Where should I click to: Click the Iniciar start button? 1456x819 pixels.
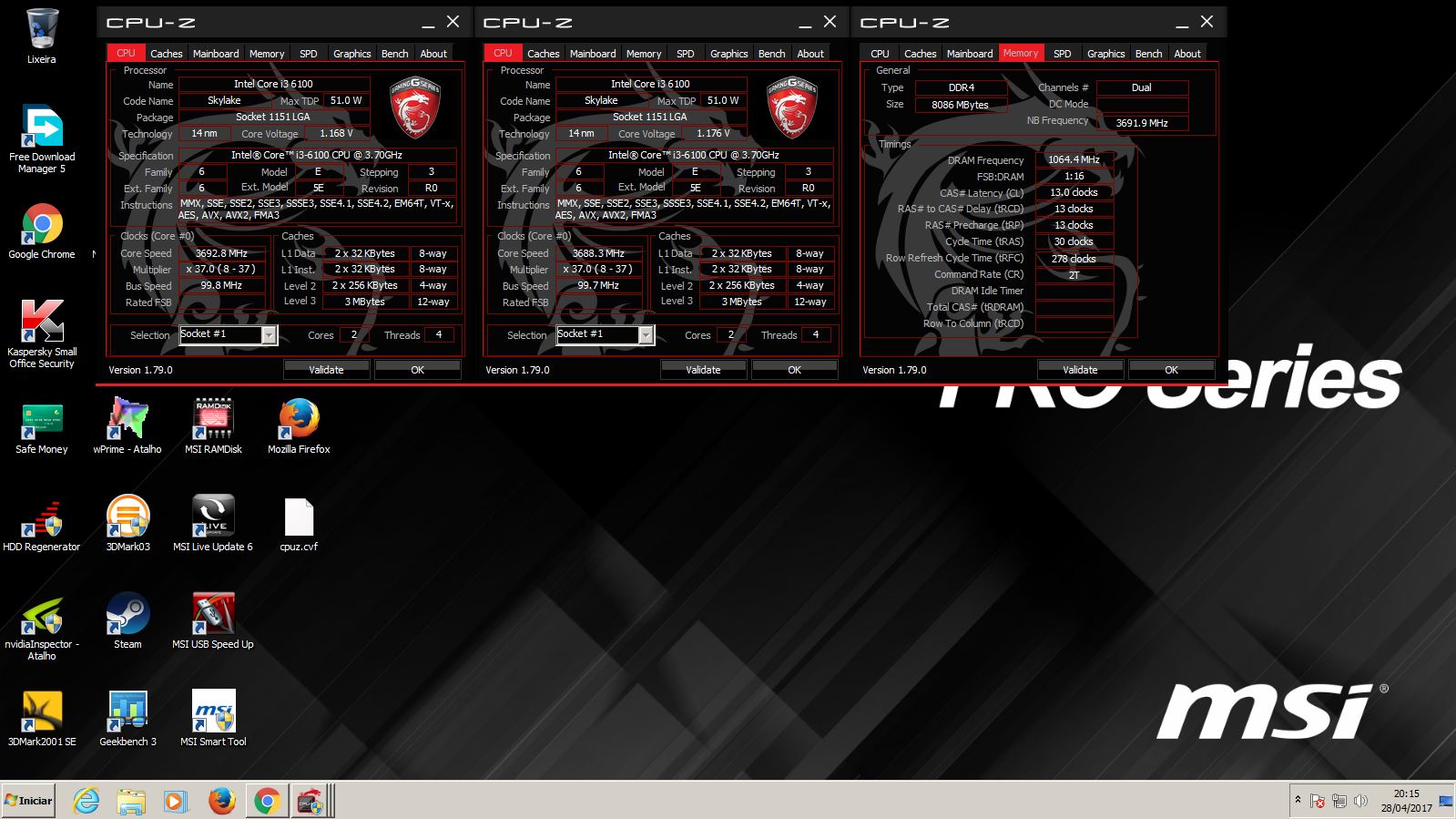29,801
